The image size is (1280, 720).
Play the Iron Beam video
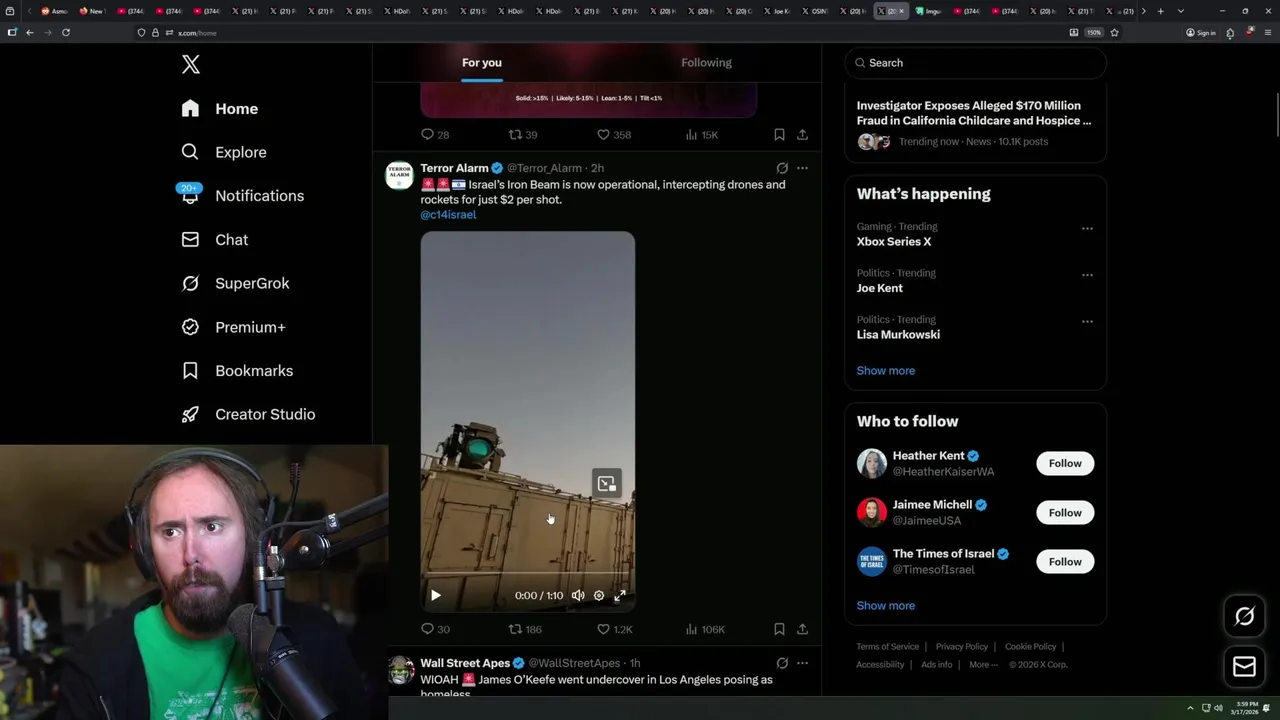435,596
